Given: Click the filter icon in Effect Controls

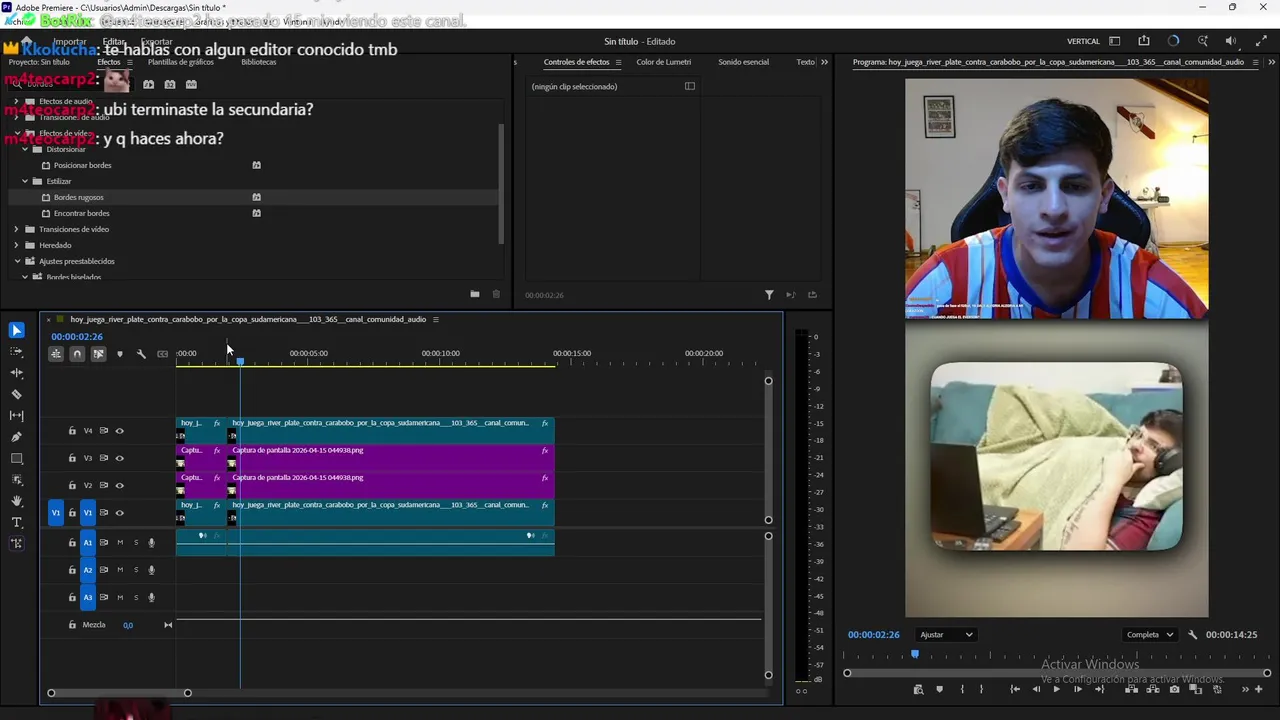Looking at the screenshot, I should pyautogui.click(x=769, y=295).
